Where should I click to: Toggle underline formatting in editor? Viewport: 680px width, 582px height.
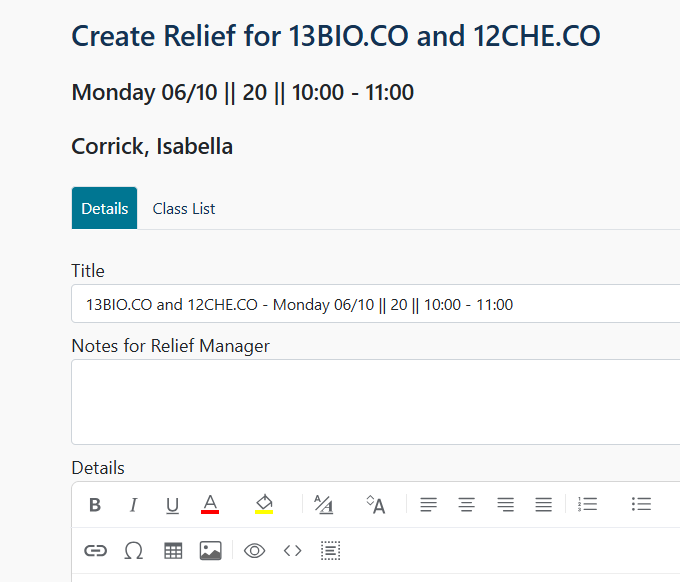click(172, 505)
